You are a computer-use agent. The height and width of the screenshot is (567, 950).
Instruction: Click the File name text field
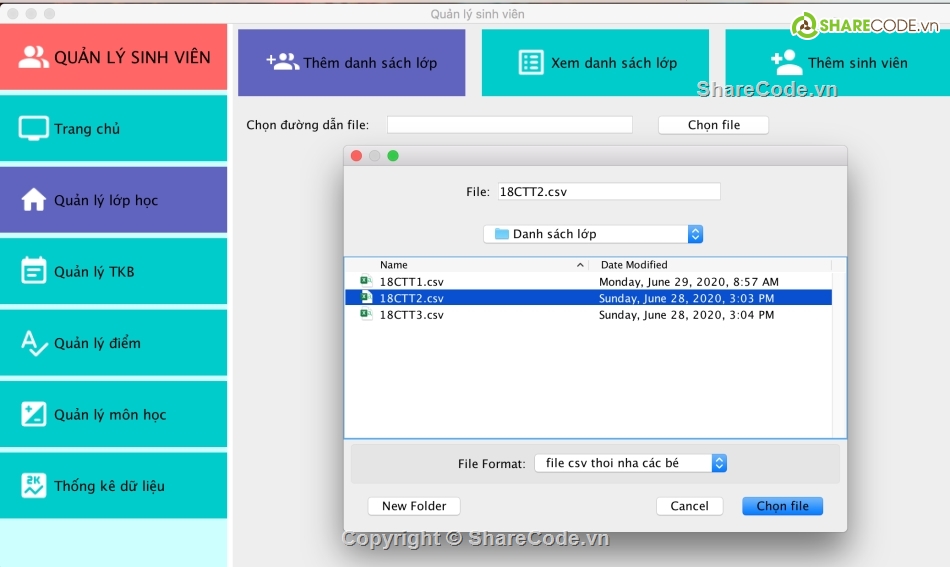click(x=608, y=191)
